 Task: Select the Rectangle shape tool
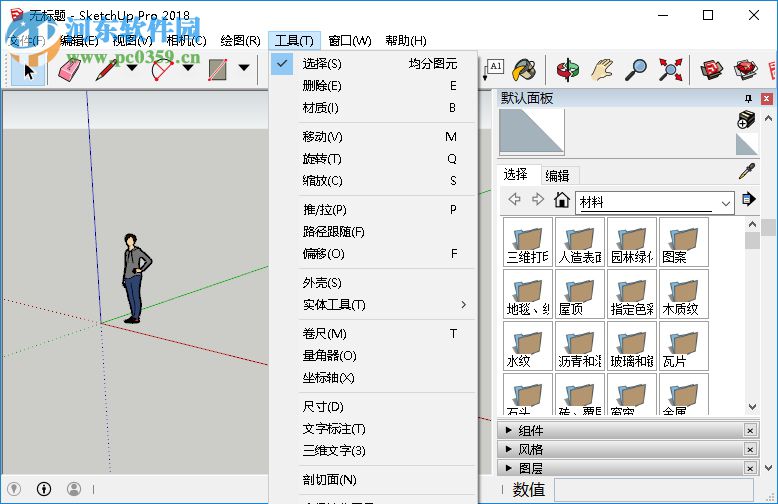[x=218, y=70]
